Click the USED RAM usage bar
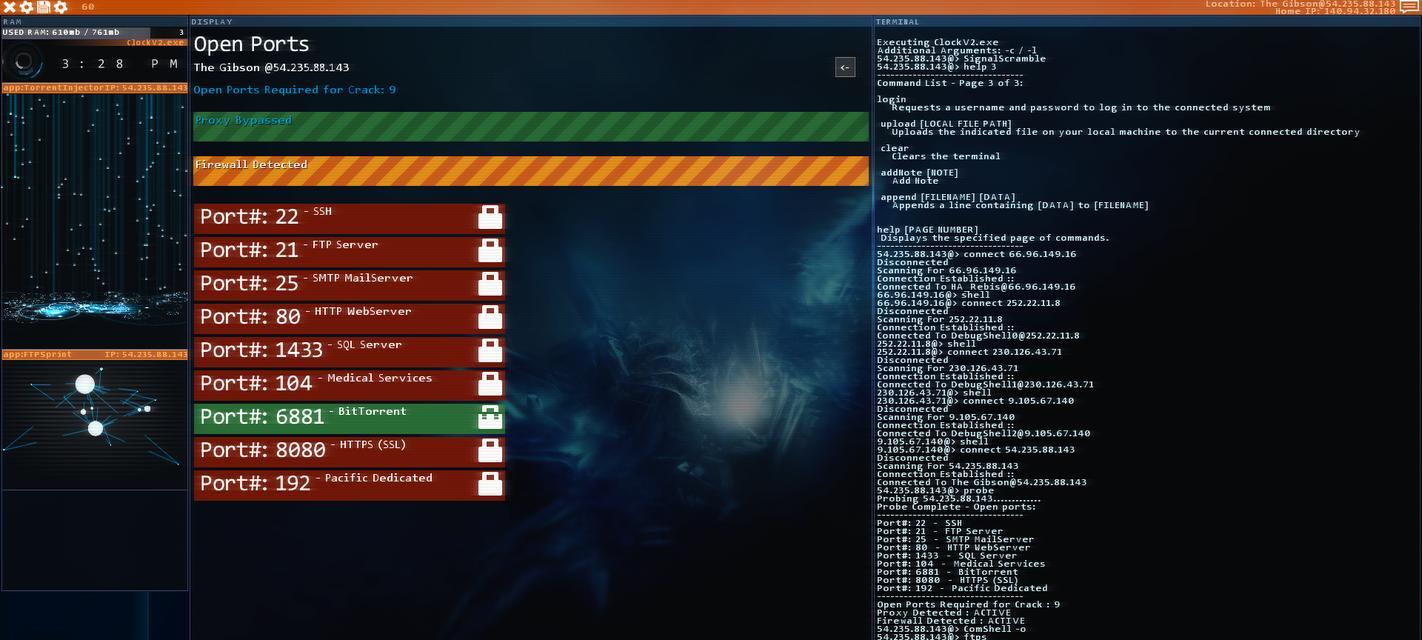 tap(94, 32)
